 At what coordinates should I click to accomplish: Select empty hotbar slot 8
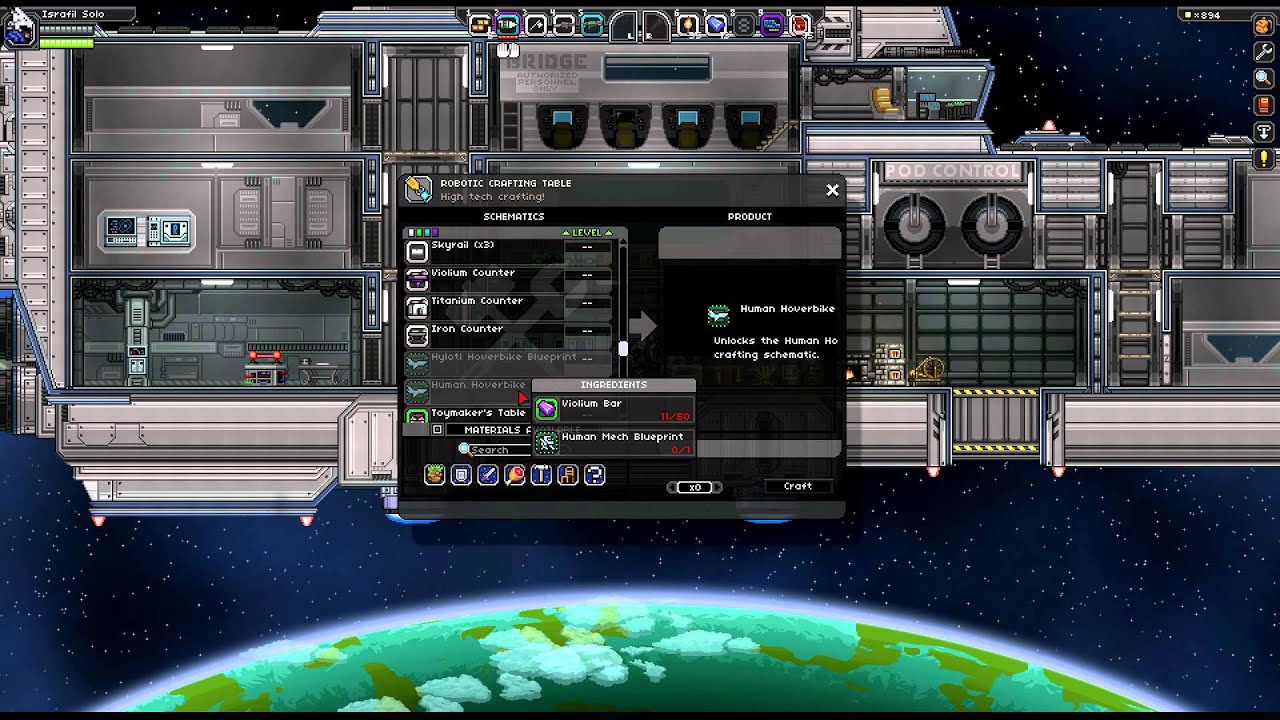[x=744, y=25]
